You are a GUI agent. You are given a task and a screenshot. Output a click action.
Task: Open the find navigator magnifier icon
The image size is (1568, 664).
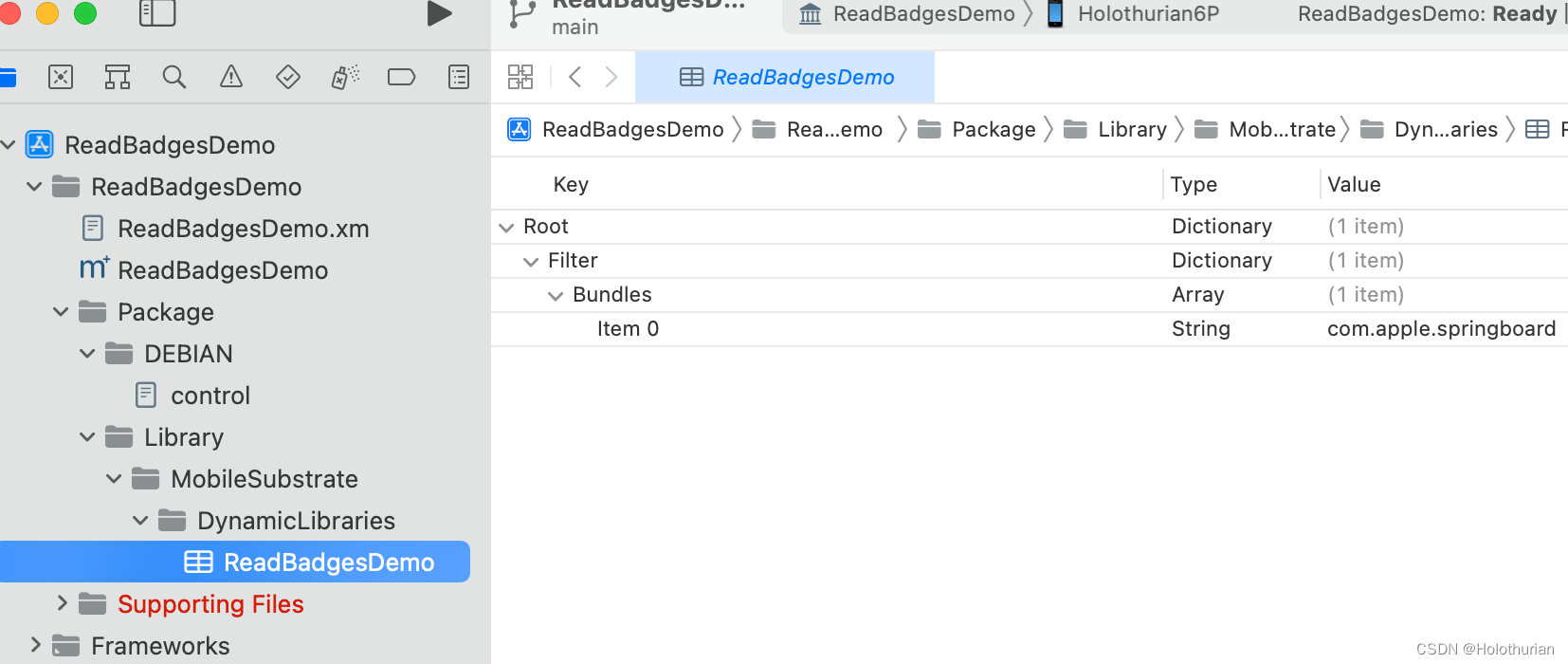(174, 77)
